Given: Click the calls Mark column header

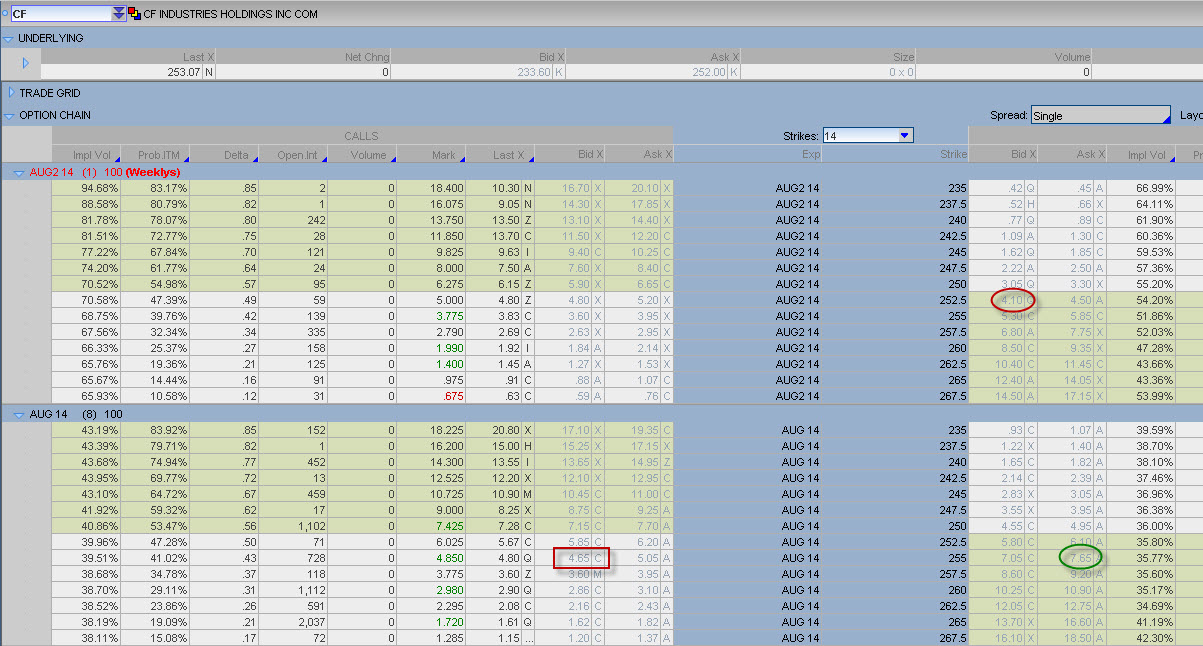Looking at the screenshot, I should point(443,155).
